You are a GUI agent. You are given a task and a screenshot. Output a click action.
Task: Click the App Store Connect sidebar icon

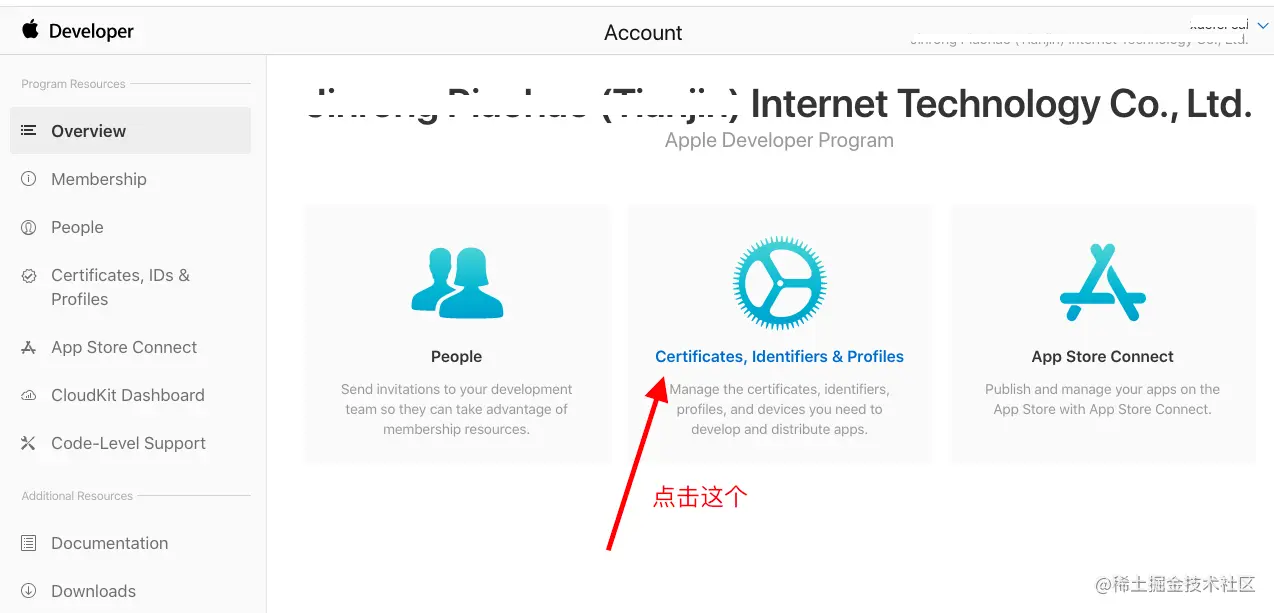29,347
